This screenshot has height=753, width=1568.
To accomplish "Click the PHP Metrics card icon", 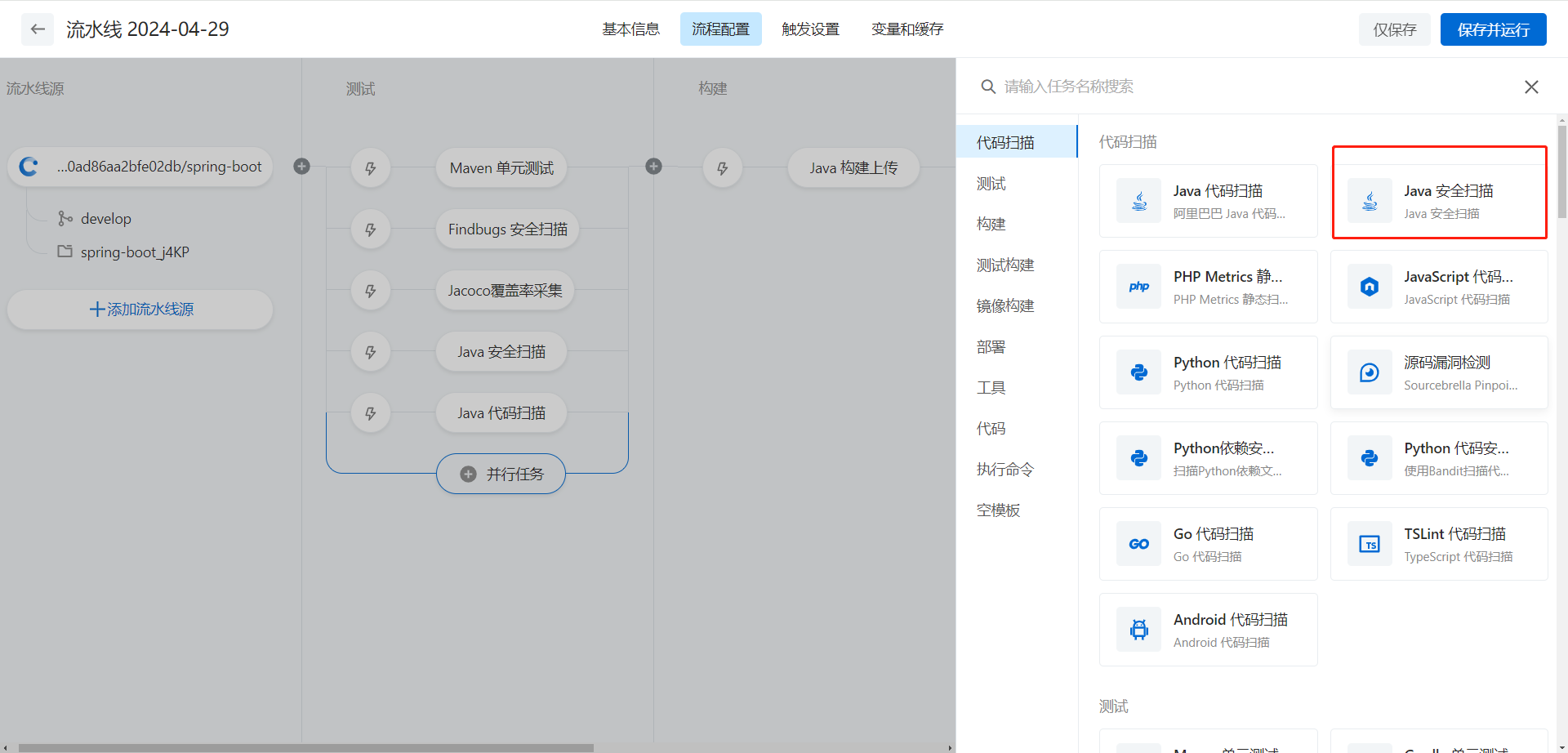I will point(1139,287).
